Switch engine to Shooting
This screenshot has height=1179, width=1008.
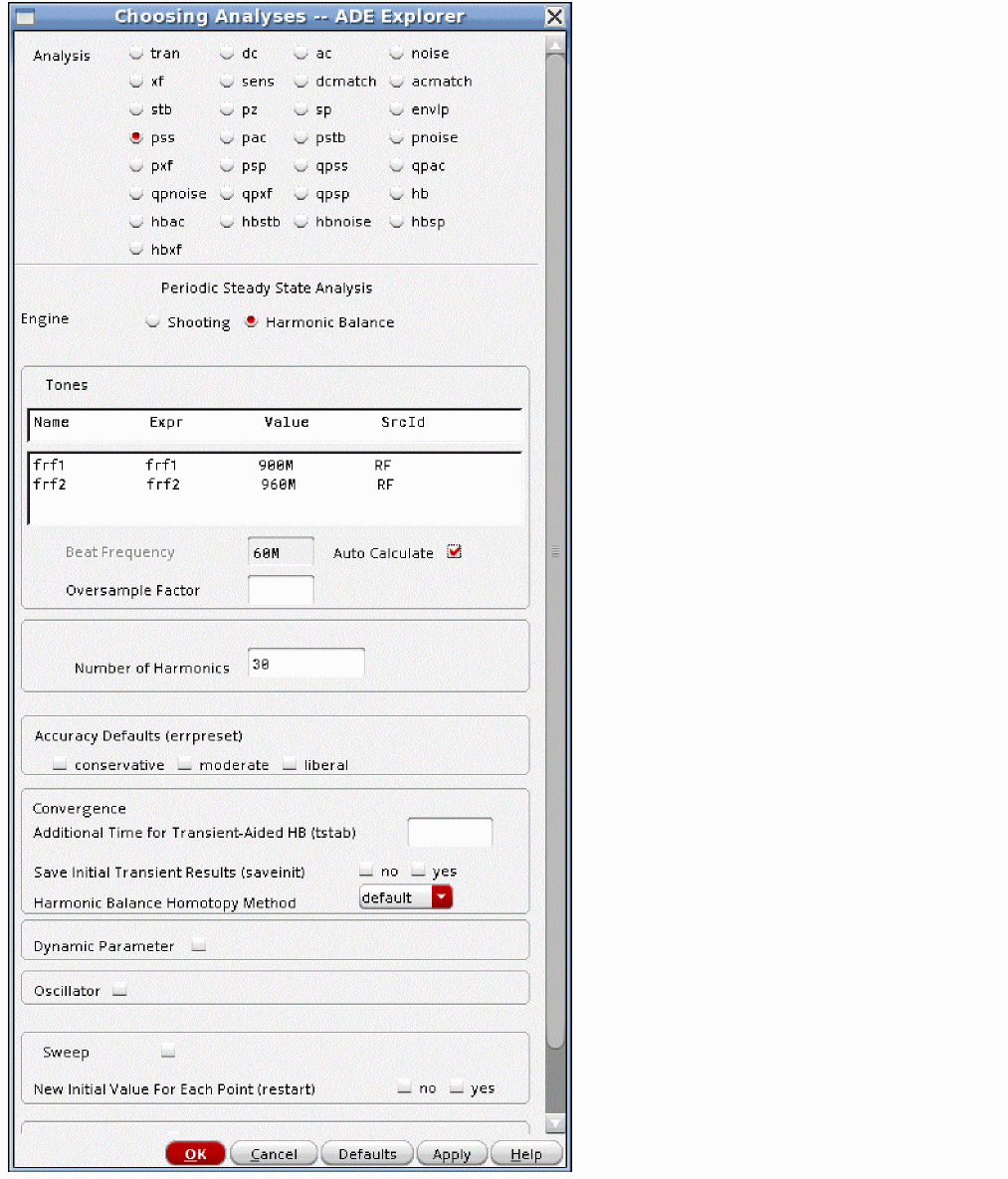pyautogui.click(x=152, y=321)
